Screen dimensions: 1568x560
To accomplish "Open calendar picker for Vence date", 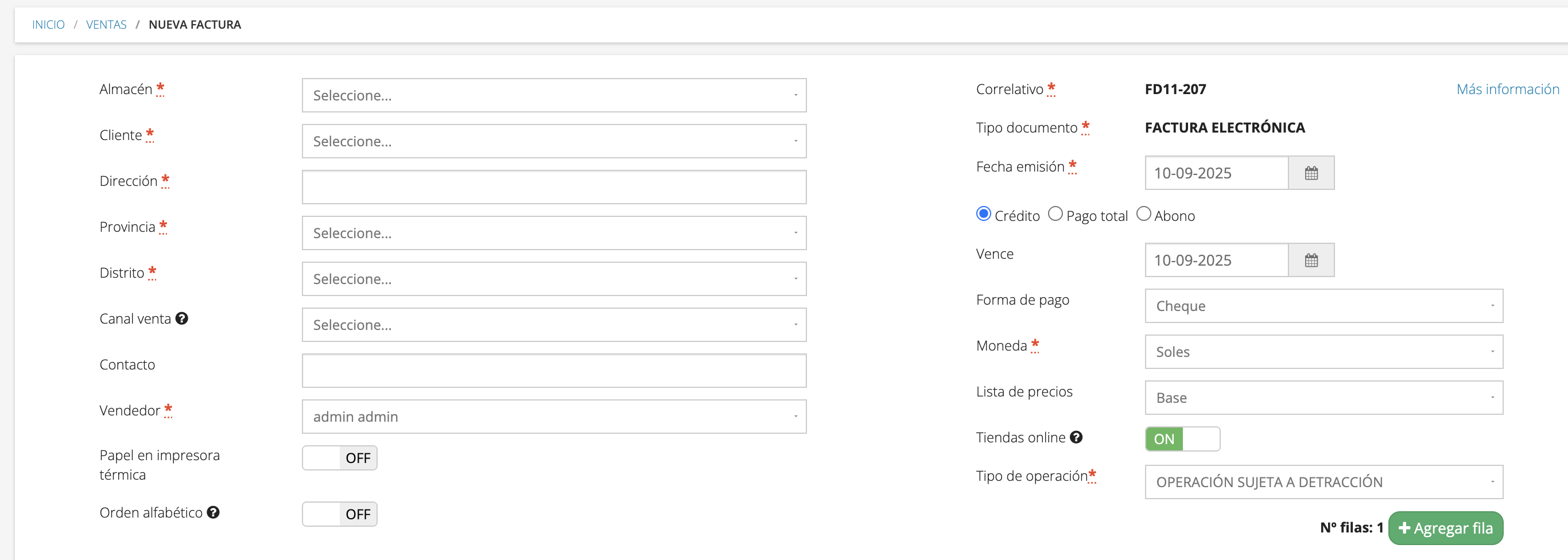I will click(x=1311, y=260).
